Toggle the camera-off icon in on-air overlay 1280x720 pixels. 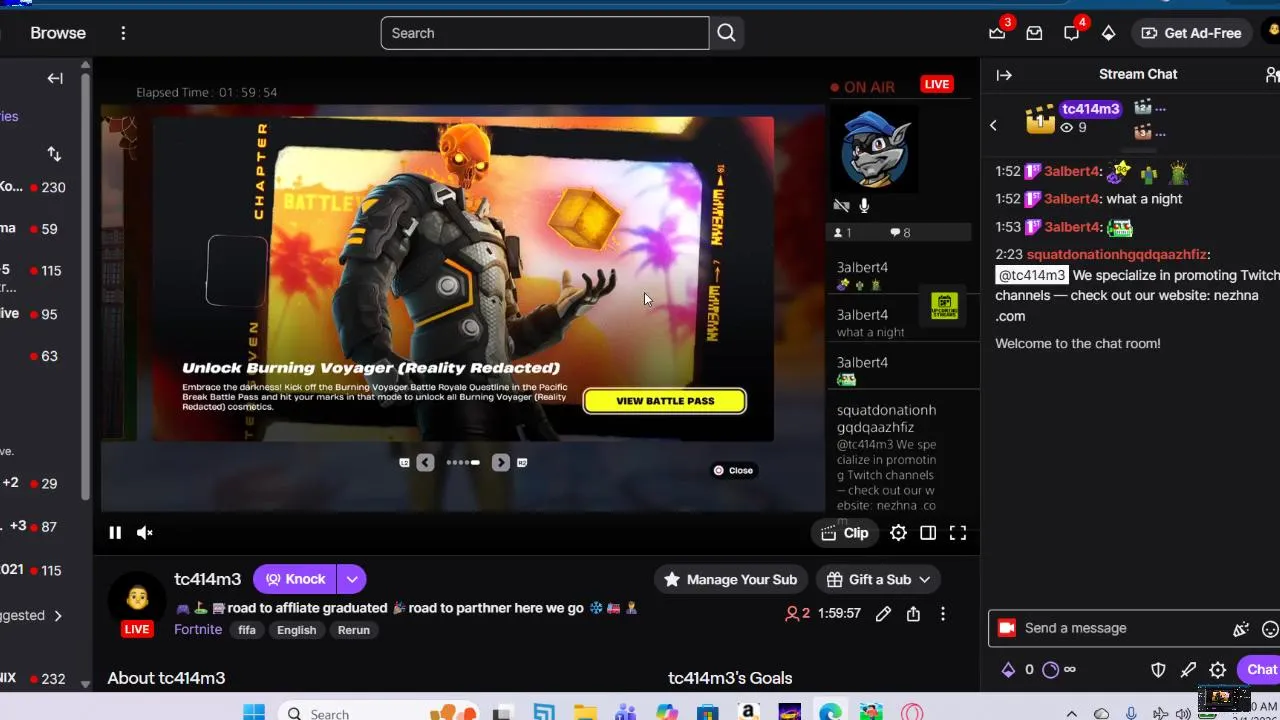[841, 206]
